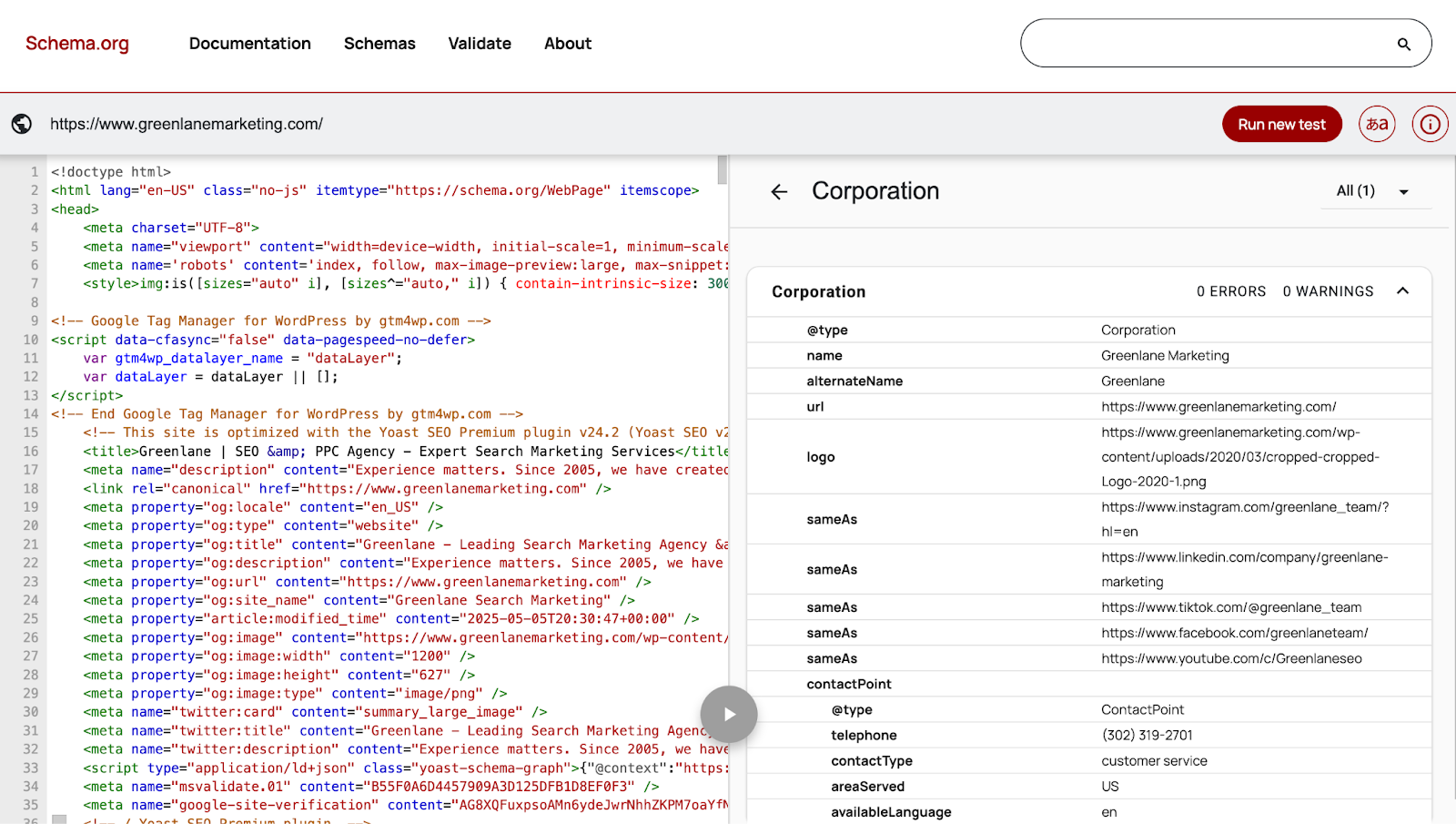Viewport: 1456px width, 824px height.
Task: Click the Greenlane Marketing name value
Action: pyautogui.click(x=1165, y=356)
